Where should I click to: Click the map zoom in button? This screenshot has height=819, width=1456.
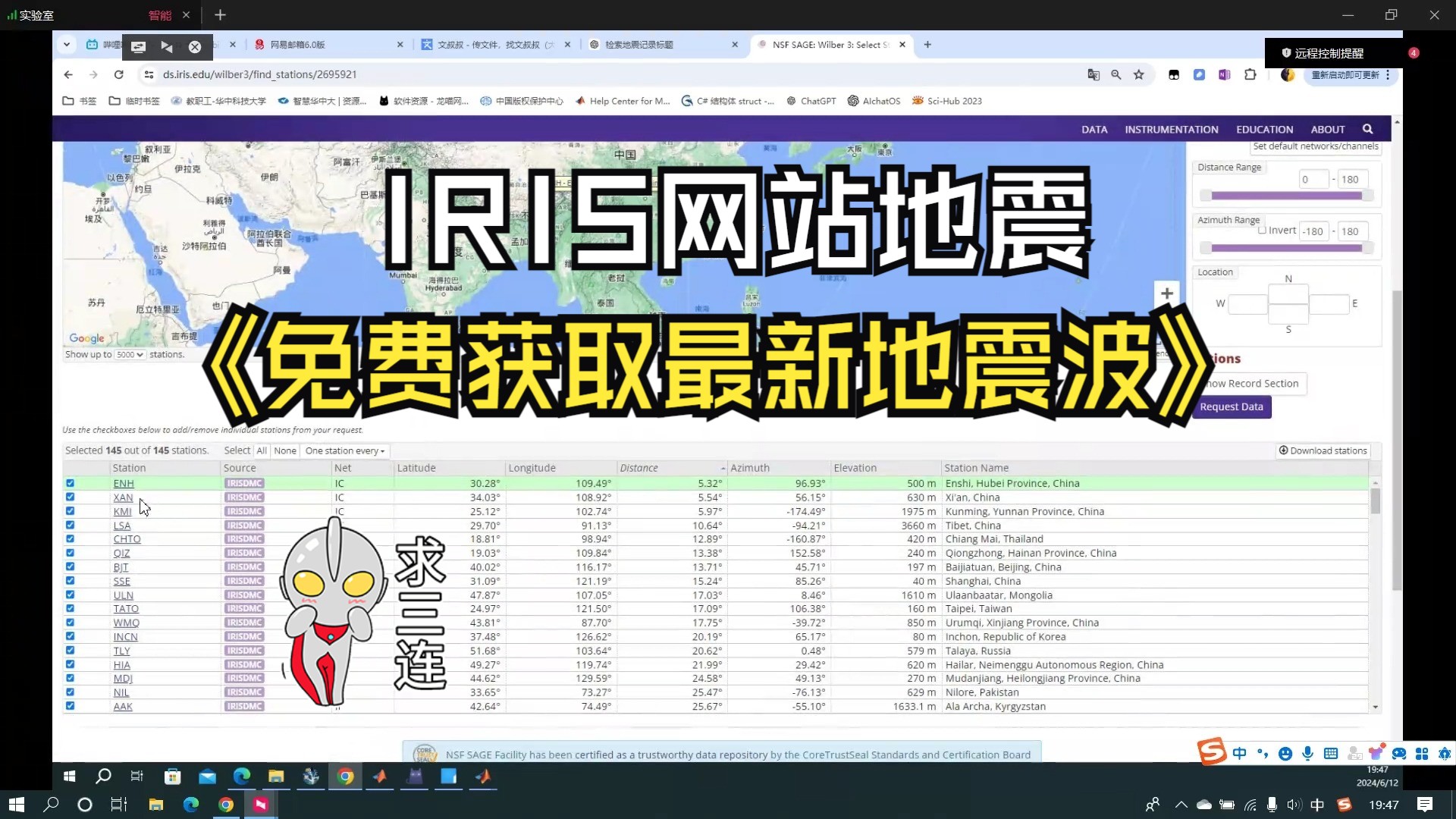(1167, 292)
